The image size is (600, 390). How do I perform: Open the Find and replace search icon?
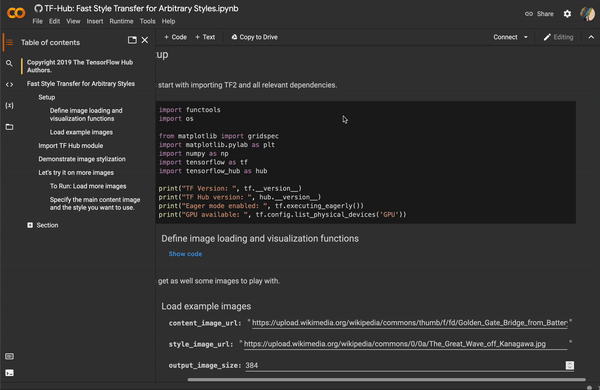[9, 63]
